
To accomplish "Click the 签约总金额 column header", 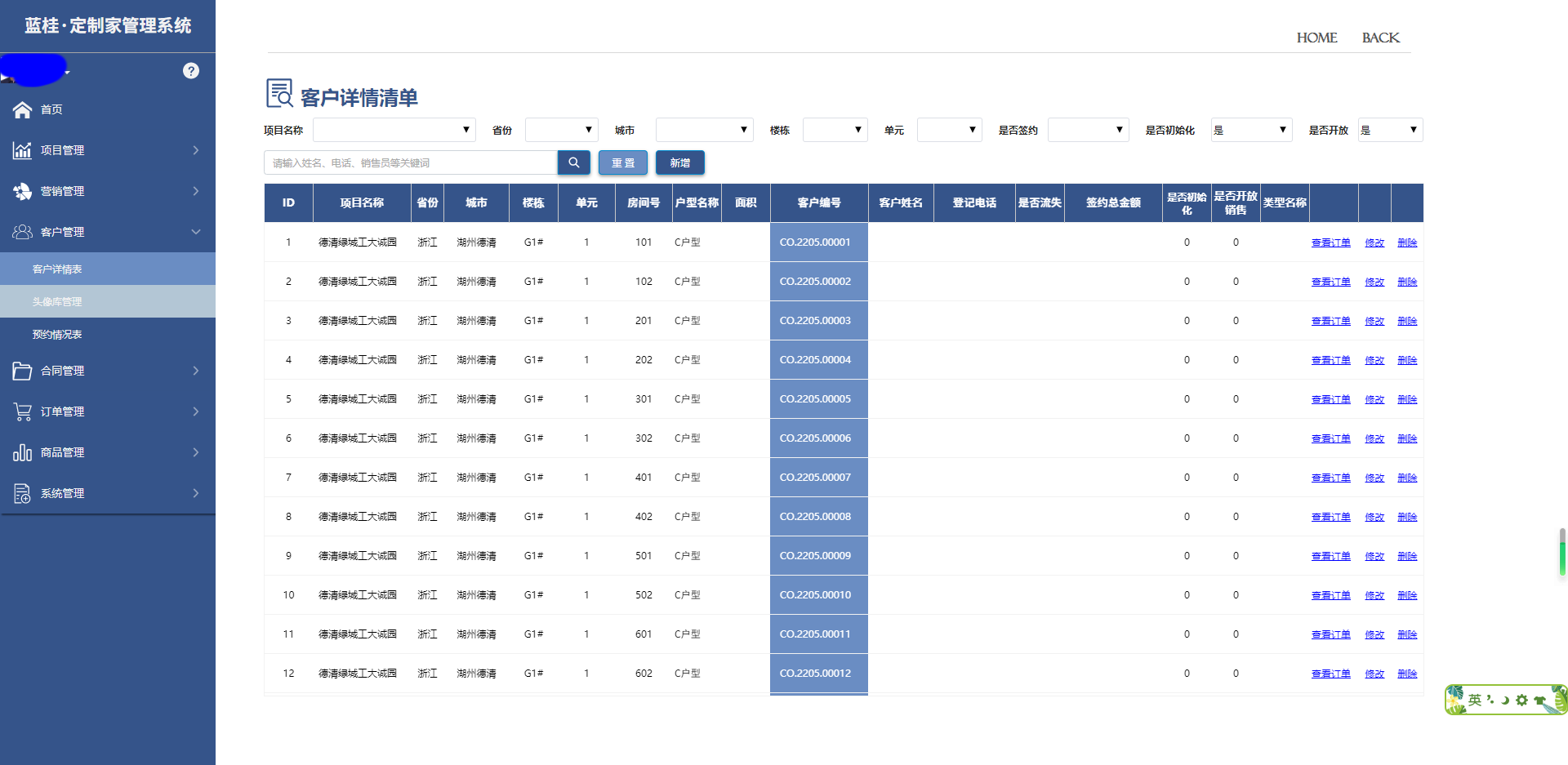I will point(1113,202).
